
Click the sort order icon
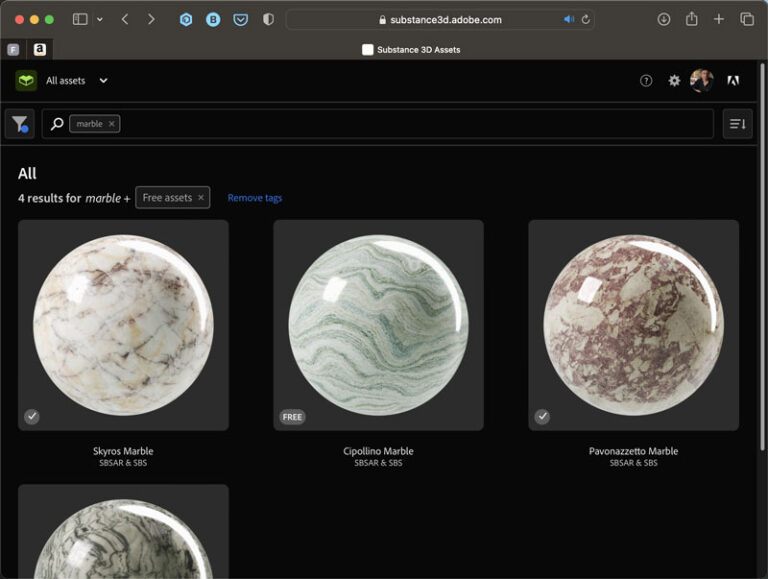click(737, 124)
